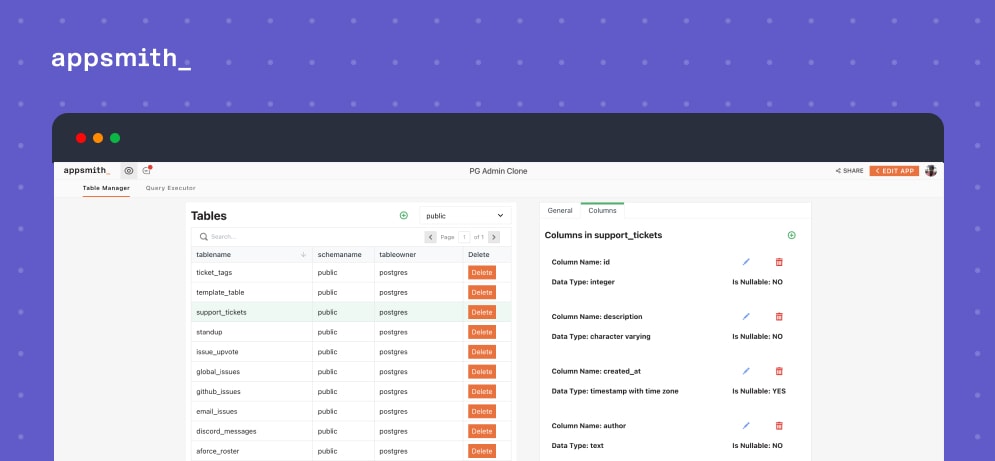Image resolution: width=995 pixels, height=461 pixels.
Task: Click the user profile avatar
Action: click(x=931, y=171)
